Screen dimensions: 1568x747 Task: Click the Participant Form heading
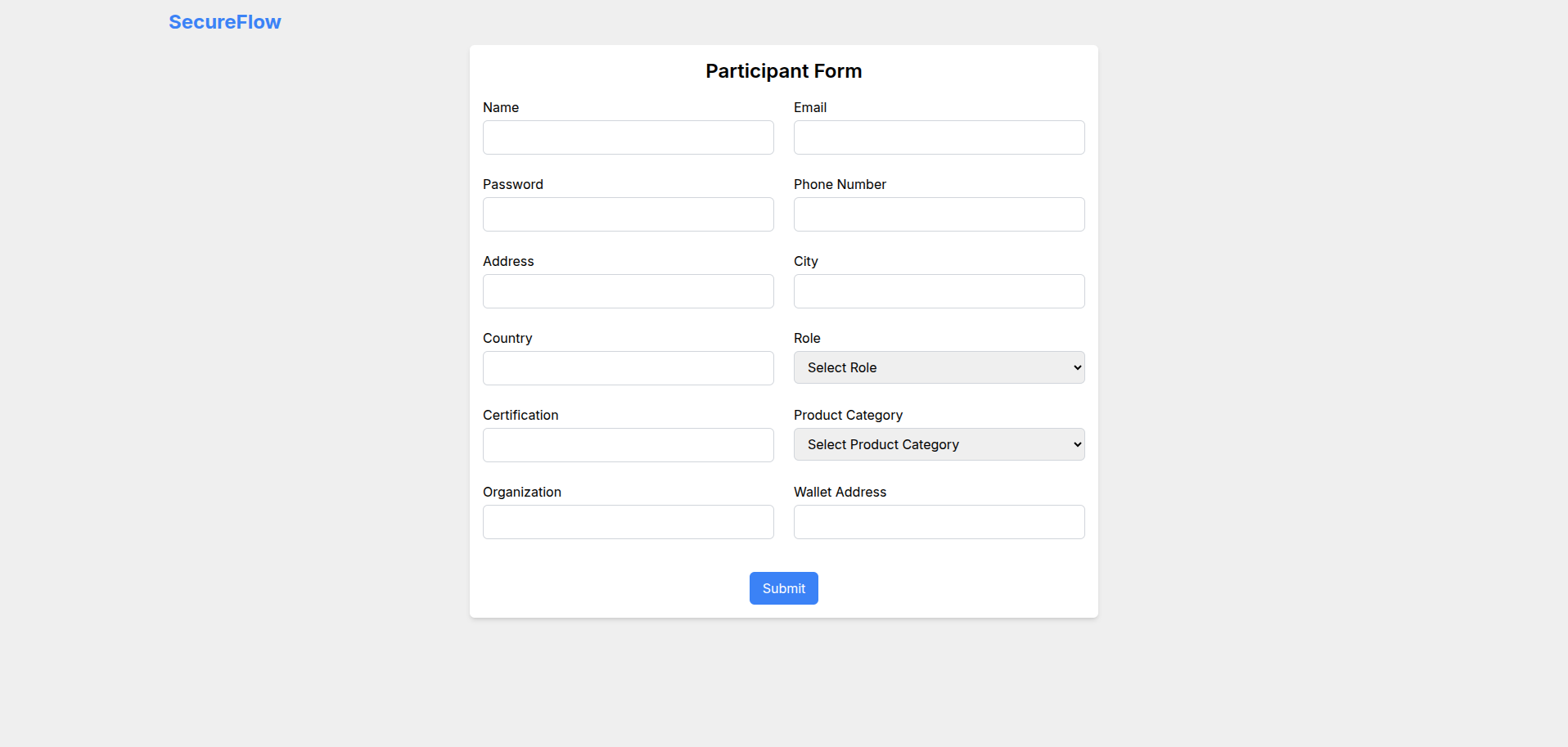[783, 71]
